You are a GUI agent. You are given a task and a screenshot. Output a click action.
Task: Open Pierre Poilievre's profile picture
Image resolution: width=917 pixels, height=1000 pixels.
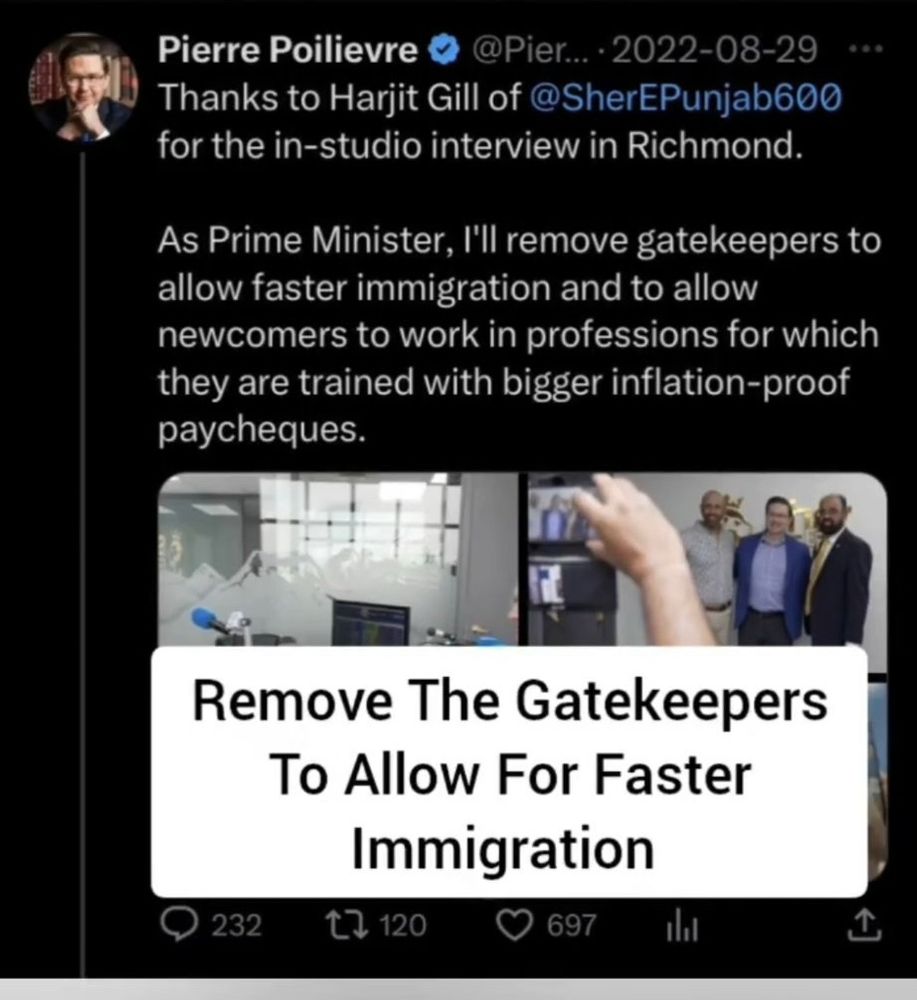click(x=83, y=87)
